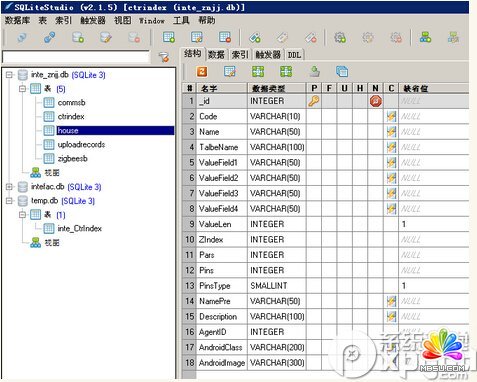The height and width of the screenshot is (382, 477).
Task: Click the new table icon with plus
Action: (x=169, y=37)
